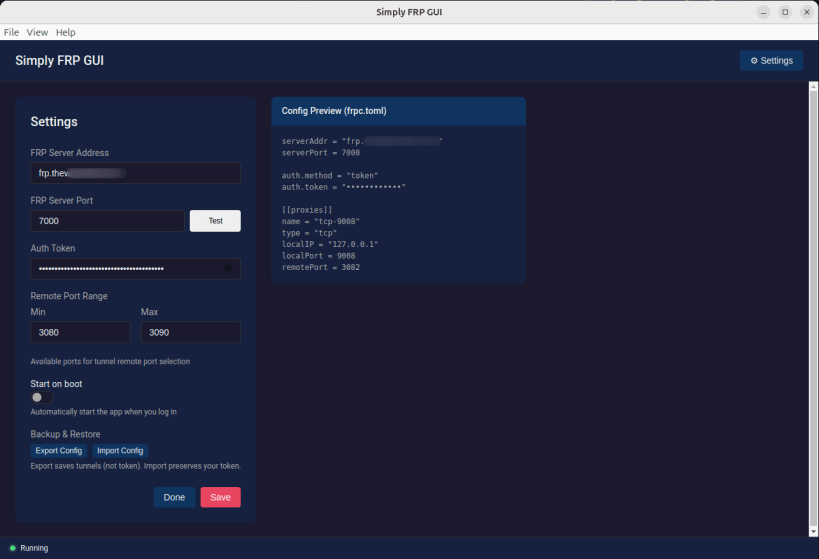819x559 pixels.
Task: Reveal the auth token with eye icon
Action: [228, 268]
